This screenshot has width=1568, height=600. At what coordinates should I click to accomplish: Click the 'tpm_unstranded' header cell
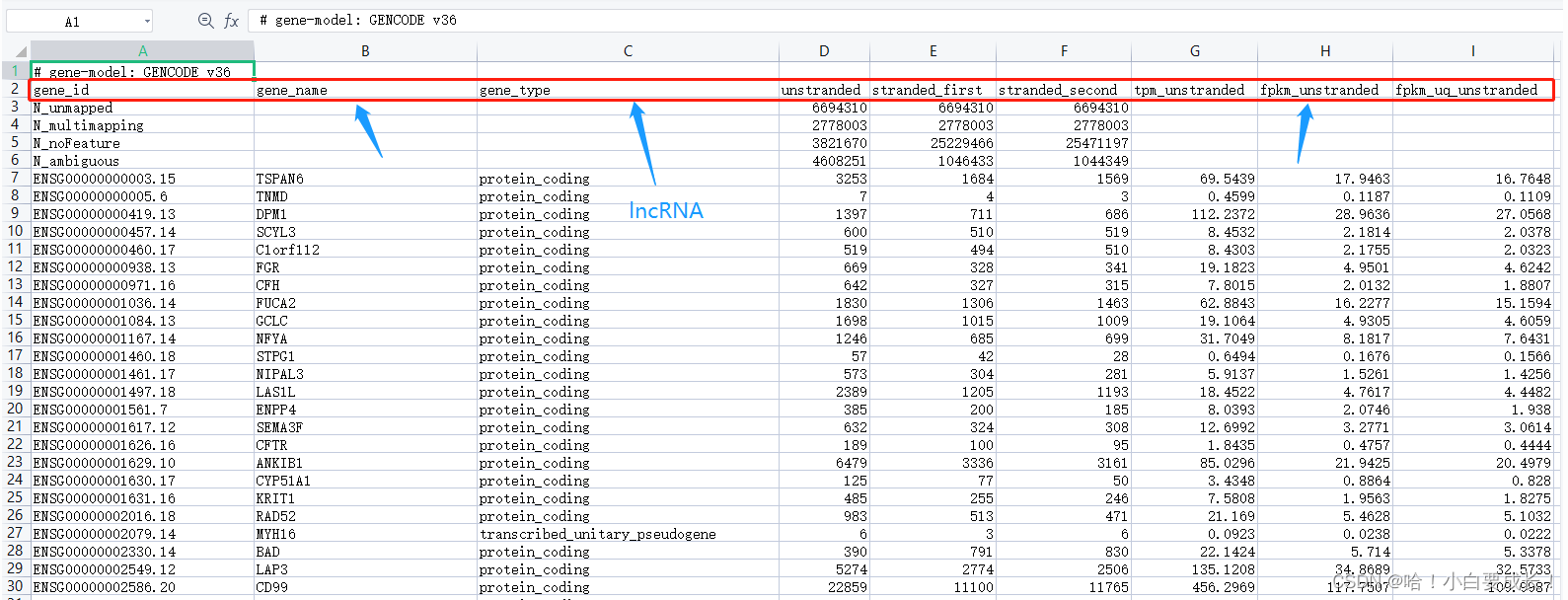[x=1194, y=90]
